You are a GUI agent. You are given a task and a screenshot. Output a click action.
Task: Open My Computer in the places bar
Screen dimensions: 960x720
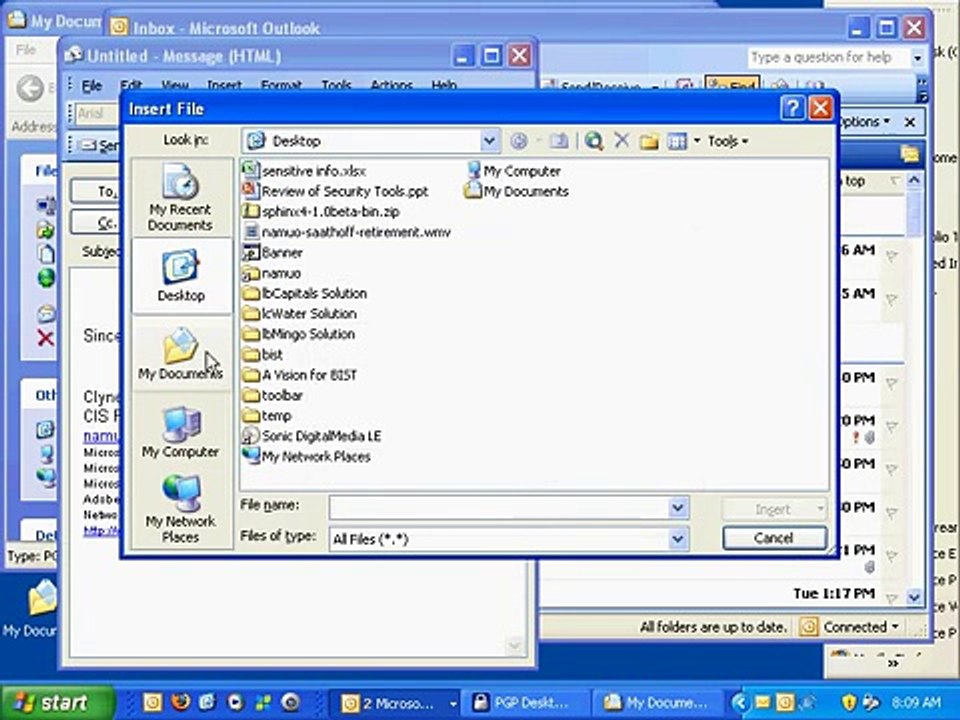pos(180,432)
